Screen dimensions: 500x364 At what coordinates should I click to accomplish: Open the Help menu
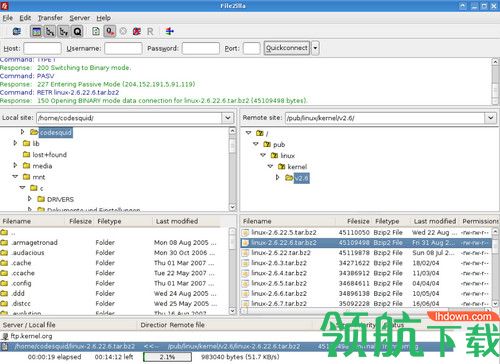pos(103,18)
